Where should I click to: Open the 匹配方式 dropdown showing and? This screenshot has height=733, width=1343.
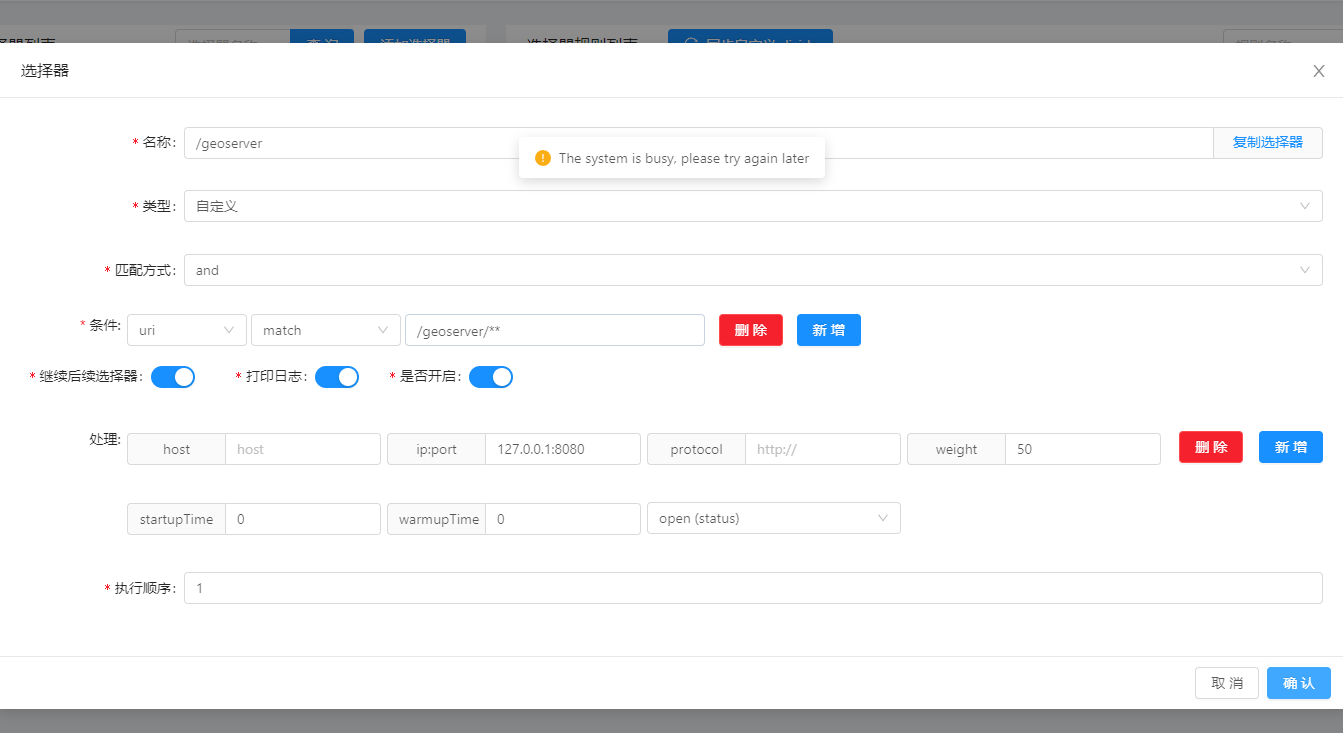click(753, 270)
